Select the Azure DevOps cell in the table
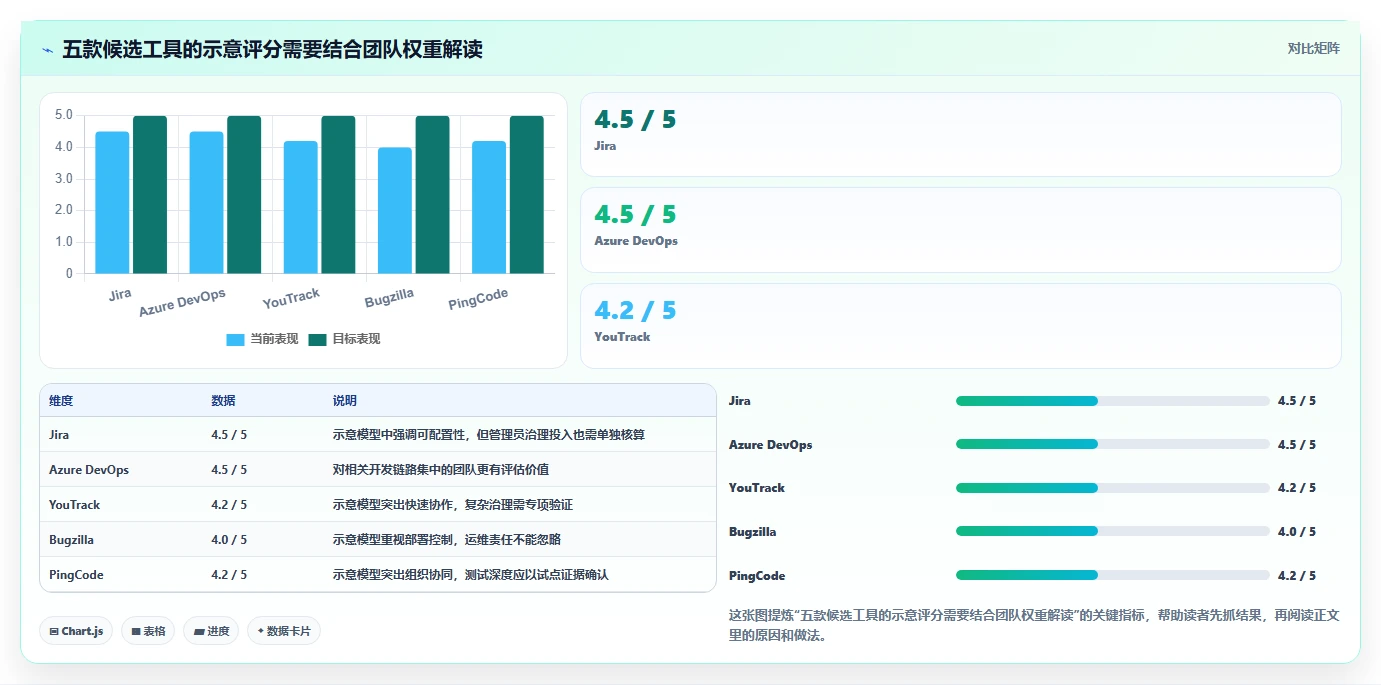Screen dimensions: 1381x685 [89, 470]
